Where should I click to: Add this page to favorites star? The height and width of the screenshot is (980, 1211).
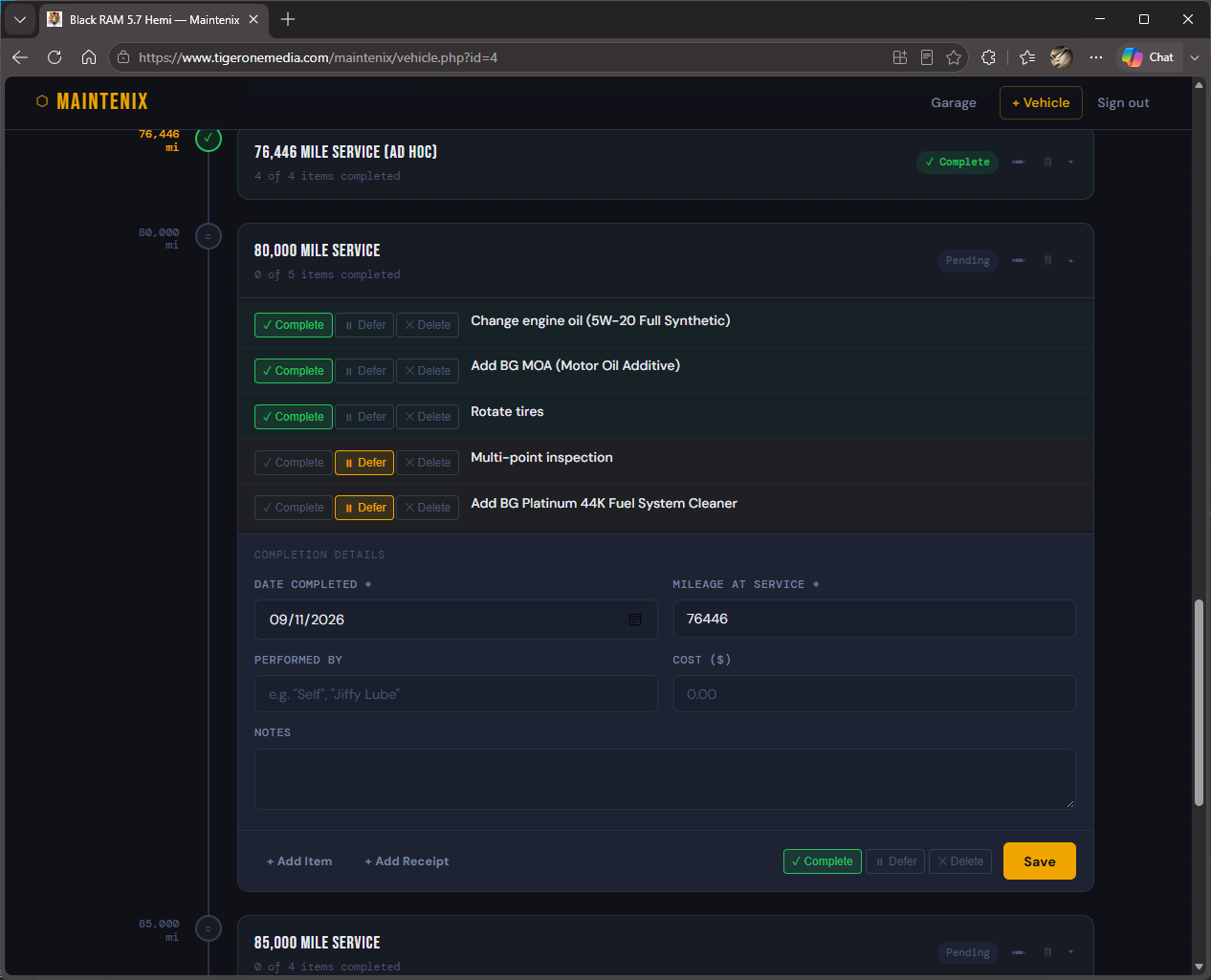click(954, 57)
